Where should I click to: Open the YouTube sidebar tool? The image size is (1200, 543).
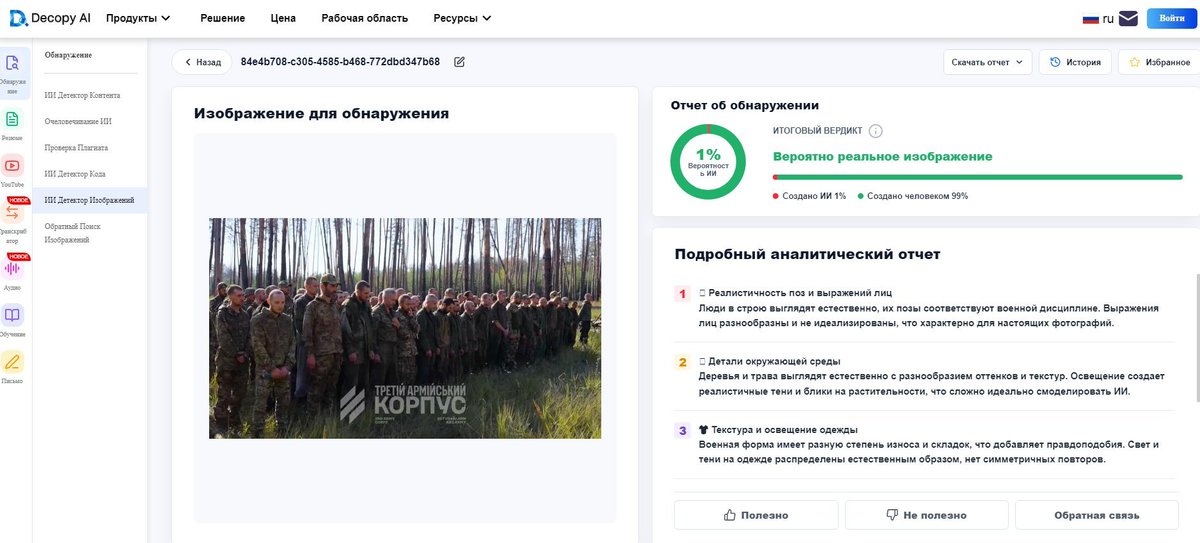coord(13,171)
